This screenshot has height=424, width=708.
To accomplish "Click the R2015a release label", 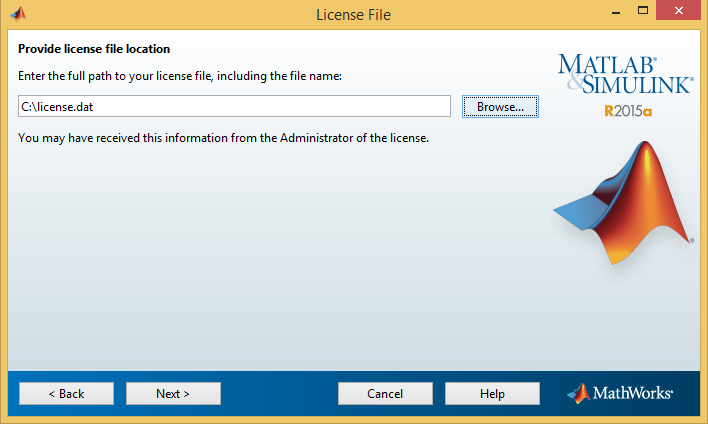I will [x=628, y=111].
